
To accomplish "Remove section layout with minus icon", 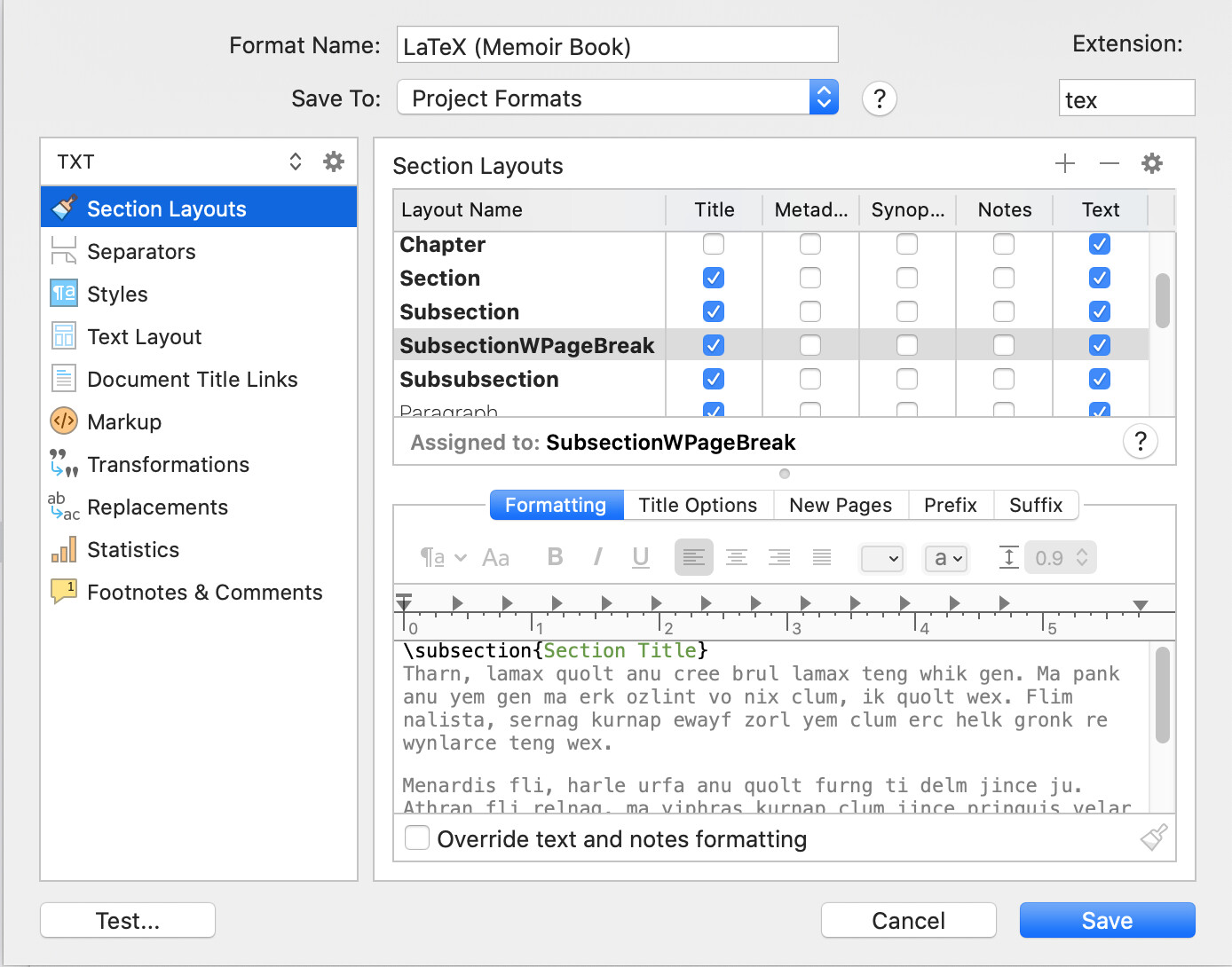I will [1109, 163].
